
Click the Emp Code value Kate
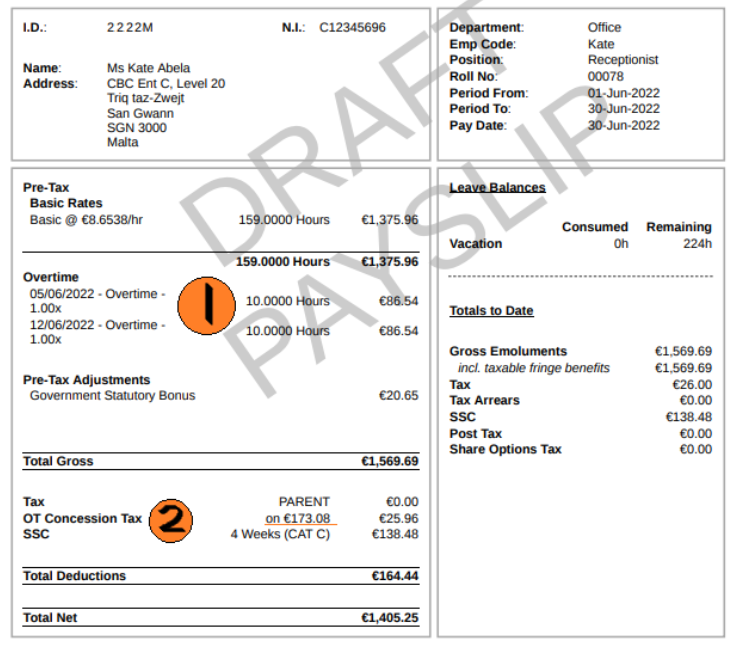pyautogui.click(x=601, y=44)
